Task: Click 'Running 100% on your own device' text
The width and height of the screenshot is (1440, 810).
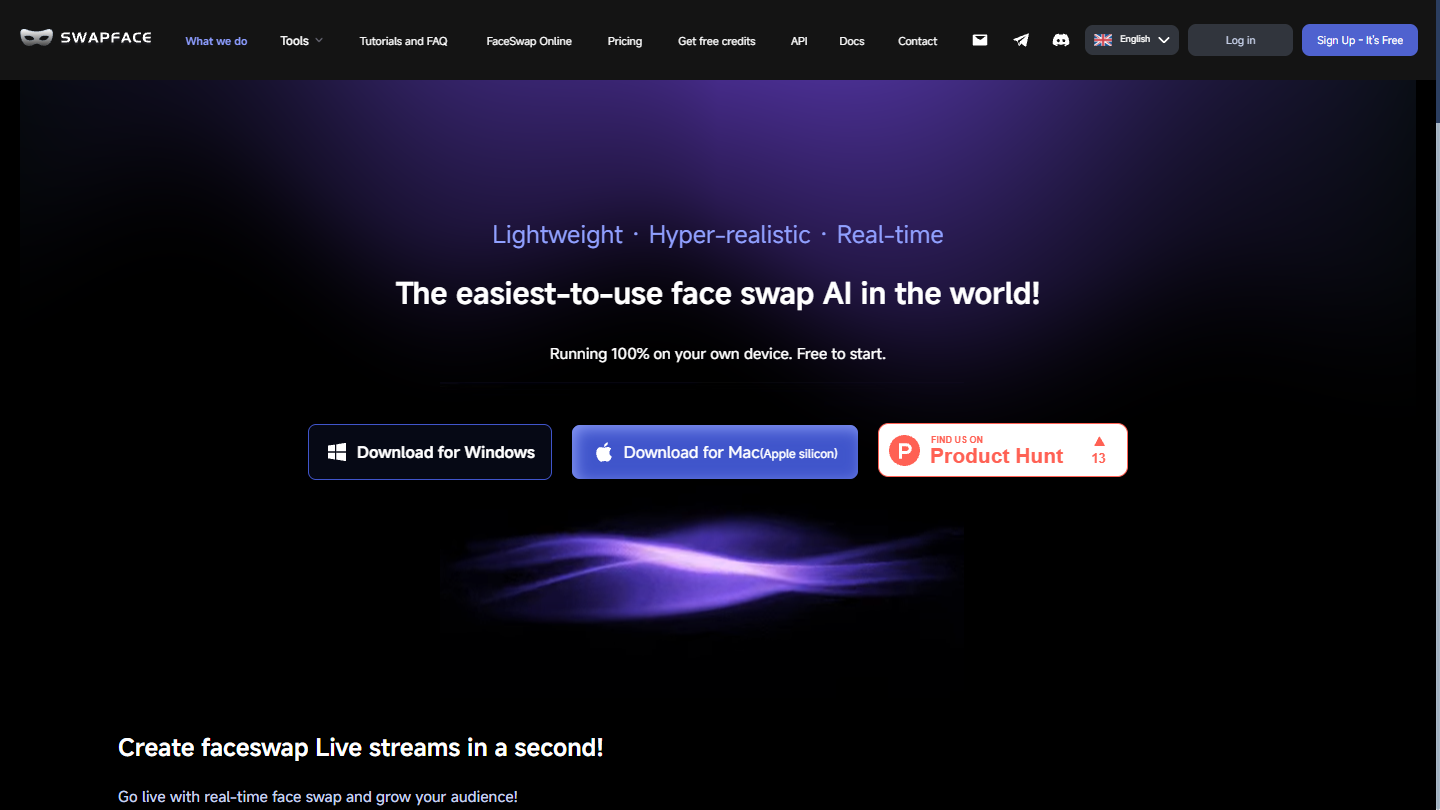Action: click(x=670, y=354)
